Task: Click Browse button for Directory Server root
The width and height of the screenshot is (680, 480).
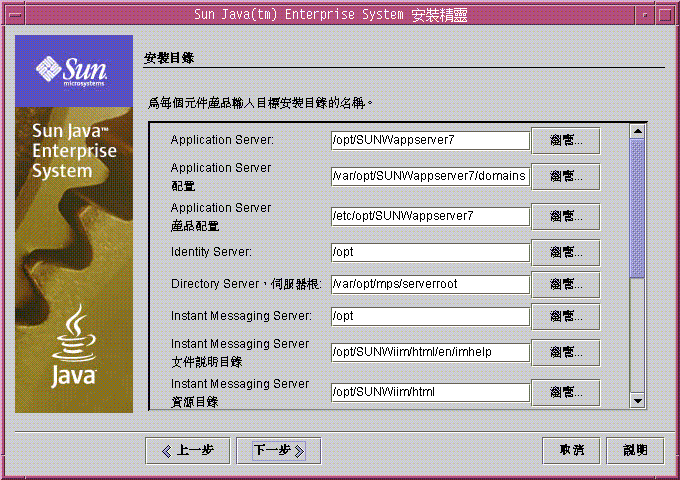Action: click(566, 284)
